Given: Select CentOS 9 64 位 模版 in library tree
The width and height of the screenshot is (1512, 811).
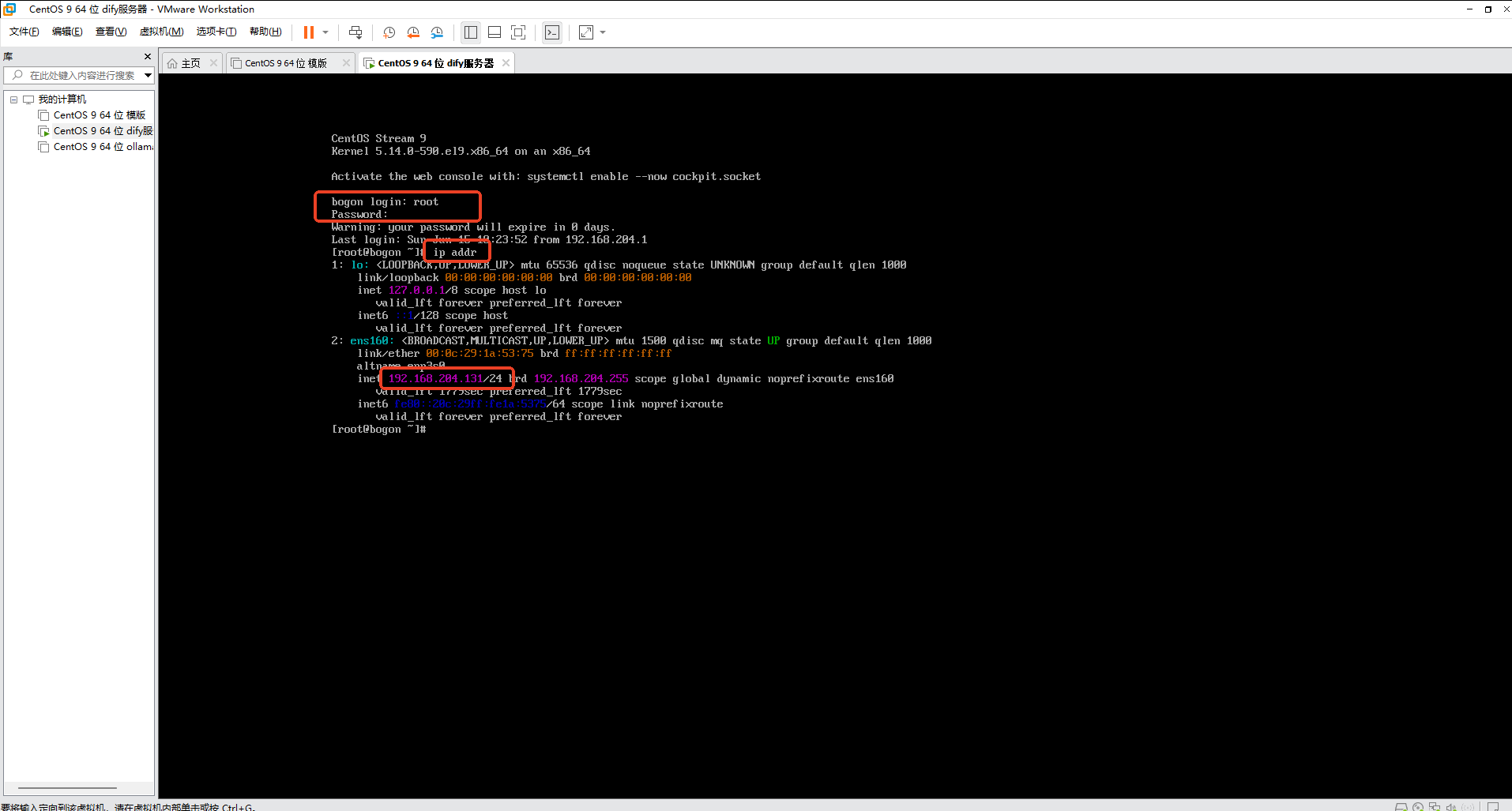Looking at the screenshot, I should pos(100,115).
